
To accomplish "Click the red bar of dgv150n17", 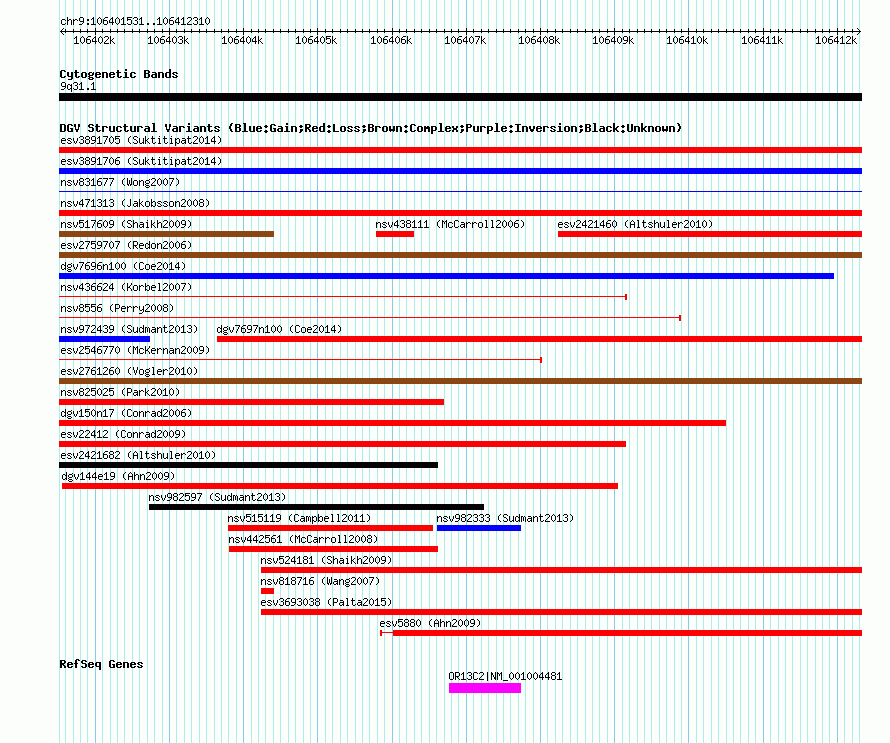I will pyautogui.click(x=392, y=423).
